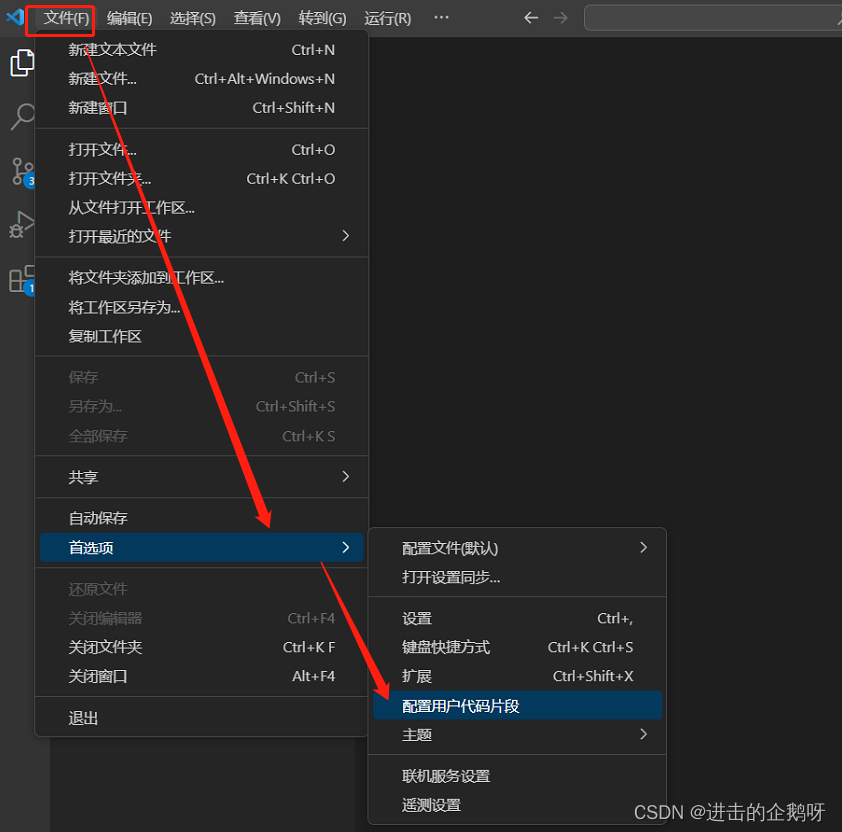Choose 关闭文件夹 menu entry
Image resolution: width=842 pixels, height=832 pixels.
[x=201, y=647]
